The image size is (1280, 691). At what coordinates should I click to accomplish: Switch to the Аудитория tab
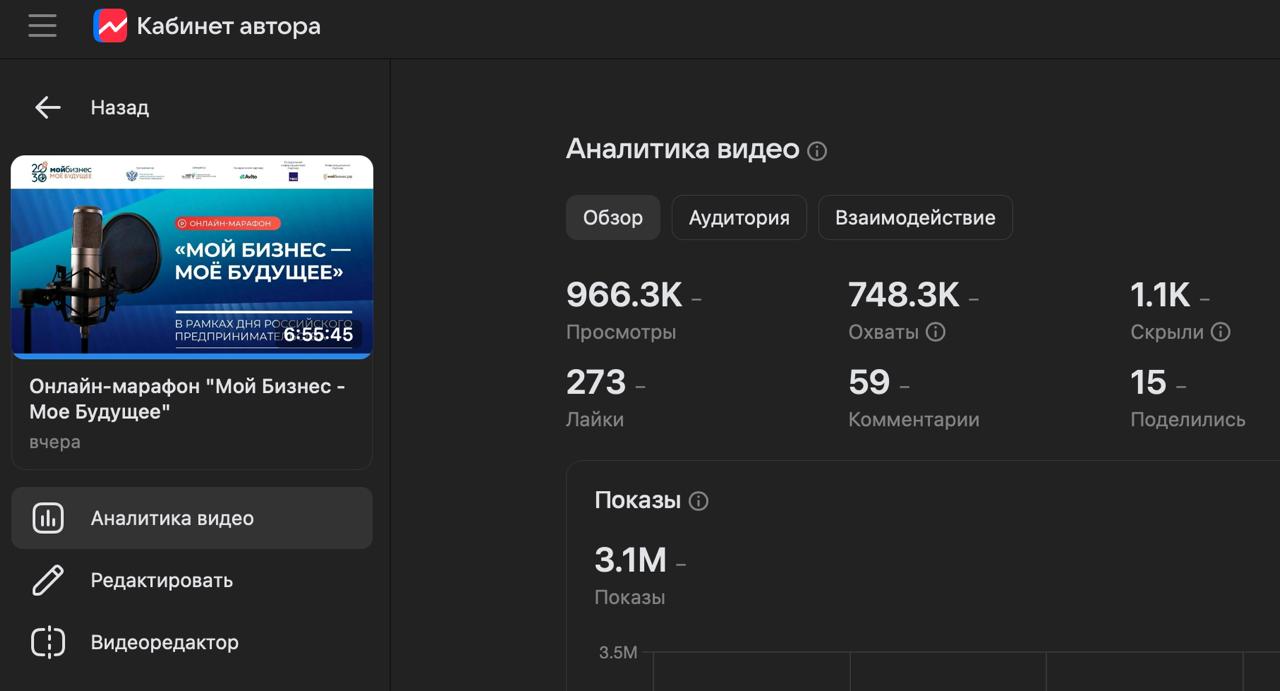pos(739,217)
